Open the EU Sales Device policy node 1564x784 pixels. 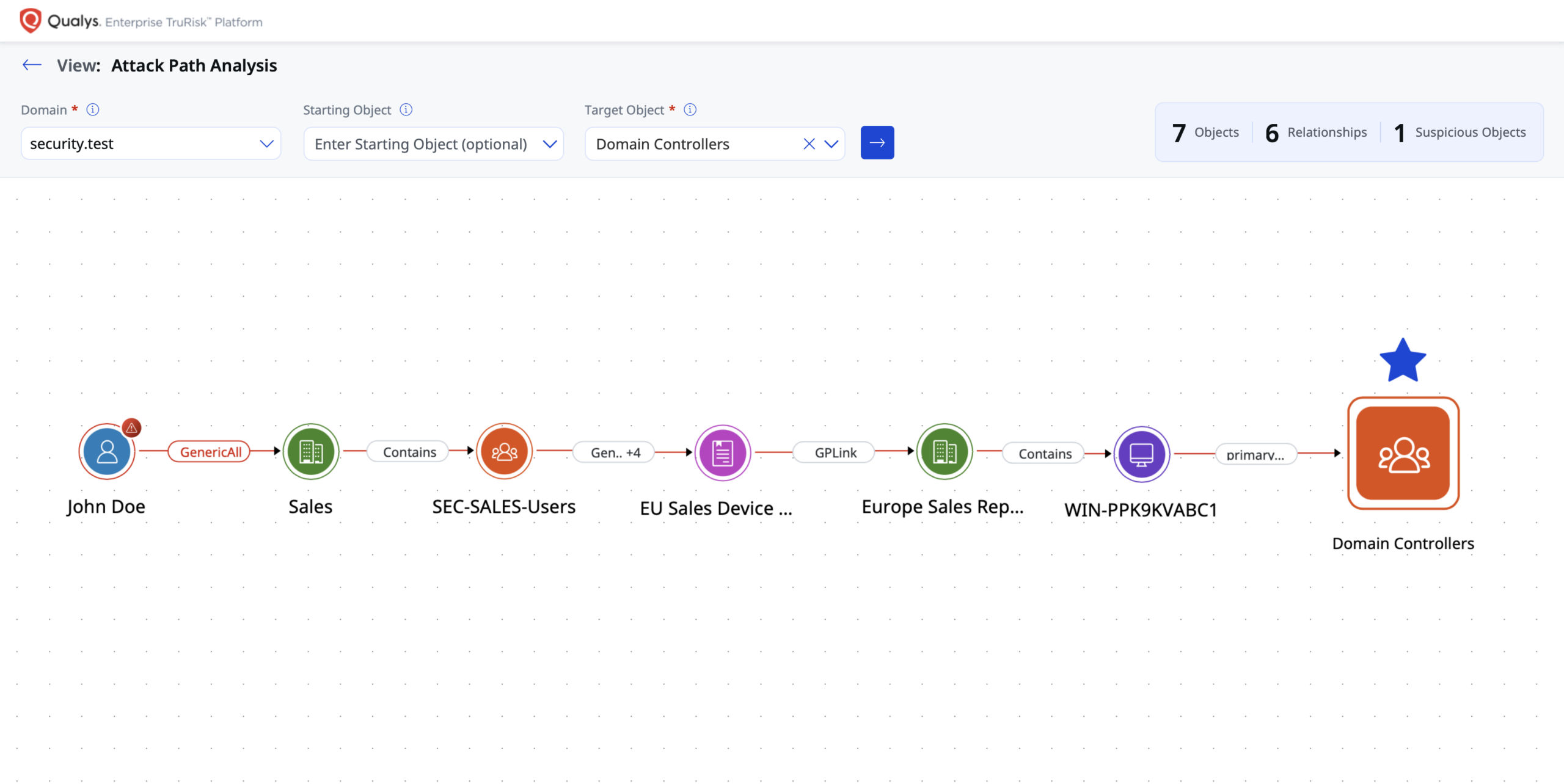pyautogui.click(x=723, y=453)
